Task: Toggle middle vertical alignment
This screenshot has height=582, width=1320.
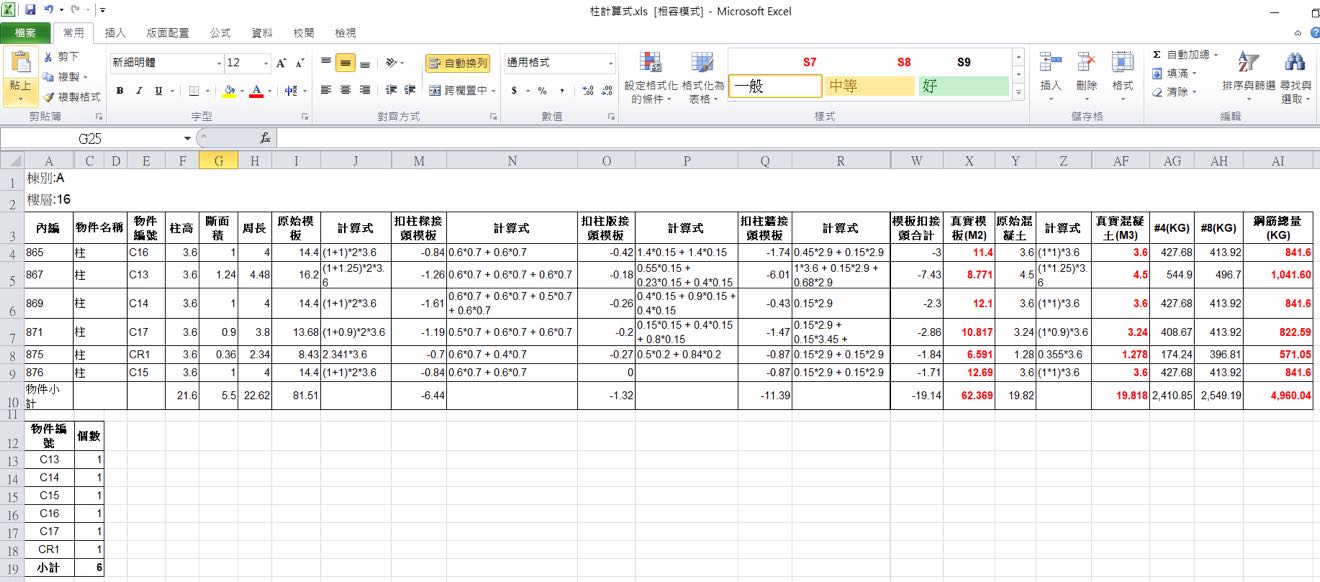Action: 345,63
